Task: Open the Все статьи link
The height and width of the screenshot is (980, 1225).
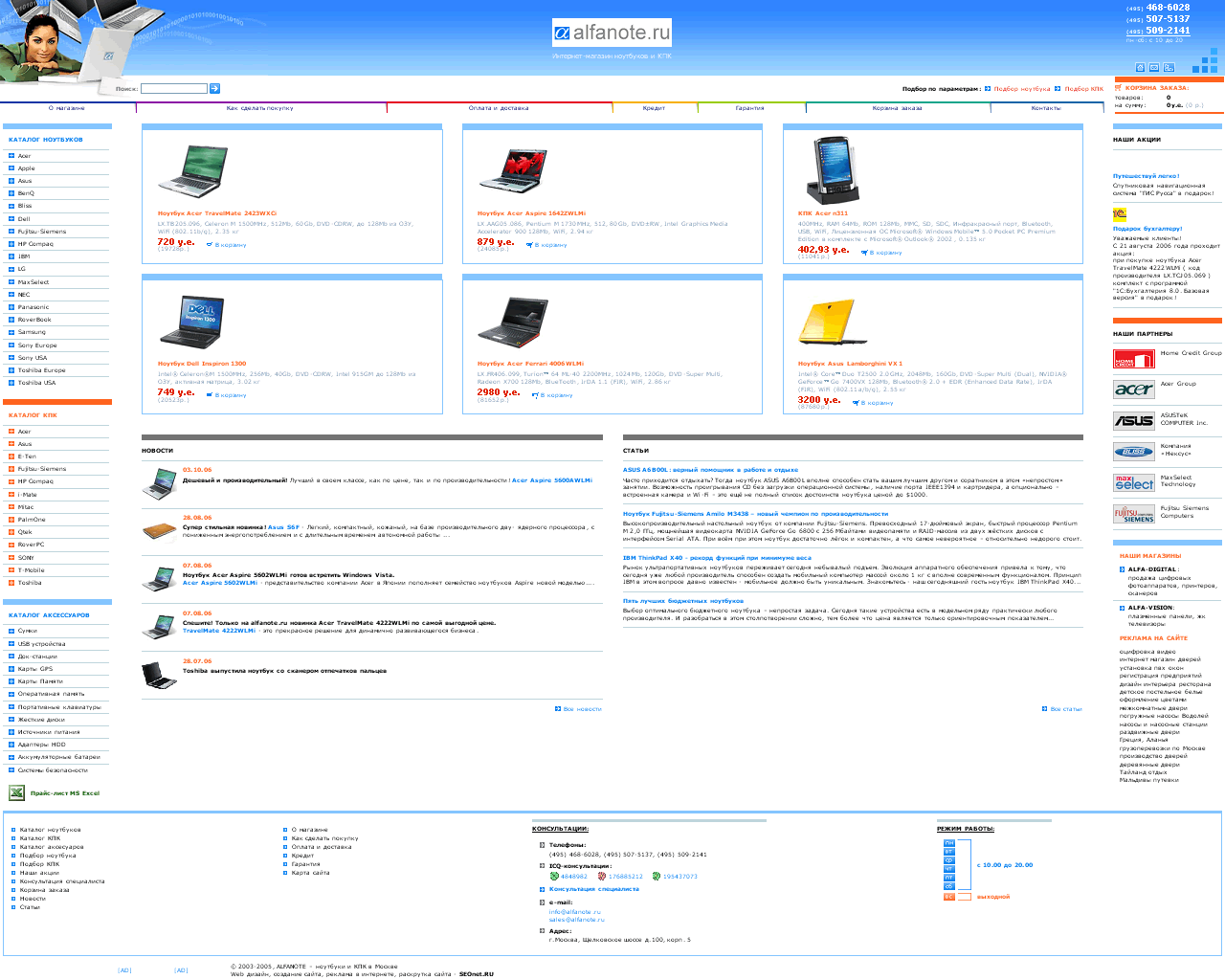Action: point(1066,709)
